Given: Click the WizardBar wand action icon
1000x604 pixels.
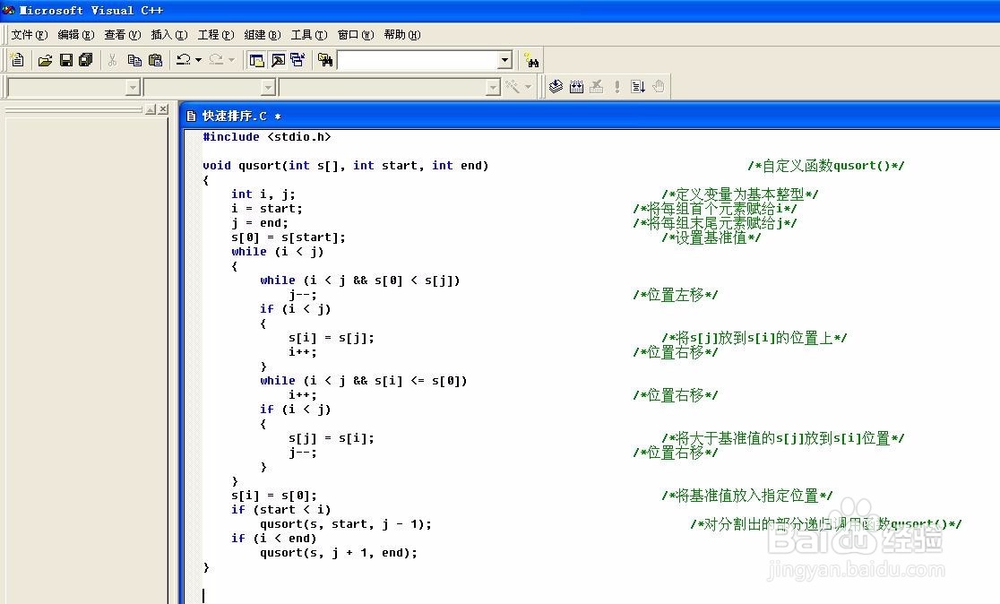Looking at the screenshot, I should [x=512, y=86].
